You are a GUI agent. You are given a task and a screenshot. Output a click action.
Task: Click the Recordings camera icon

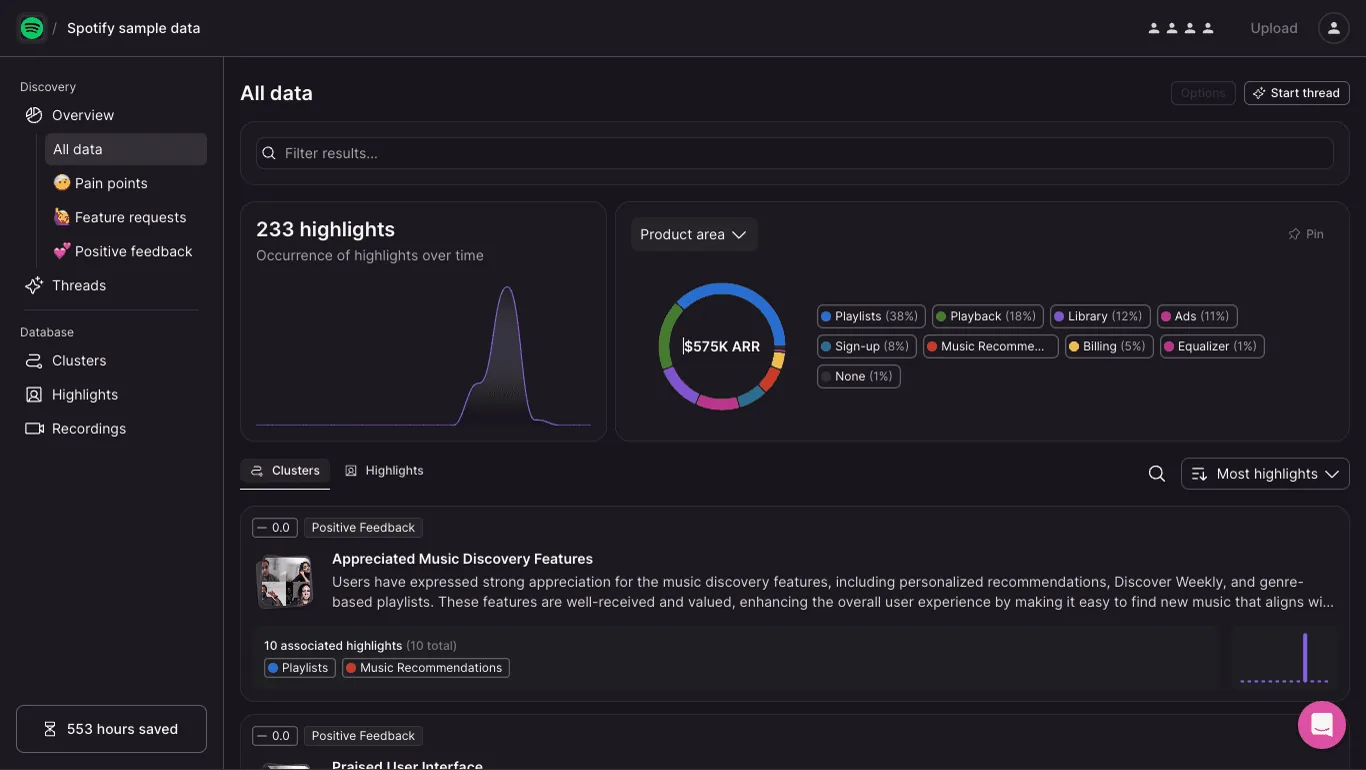click(34, 428)
